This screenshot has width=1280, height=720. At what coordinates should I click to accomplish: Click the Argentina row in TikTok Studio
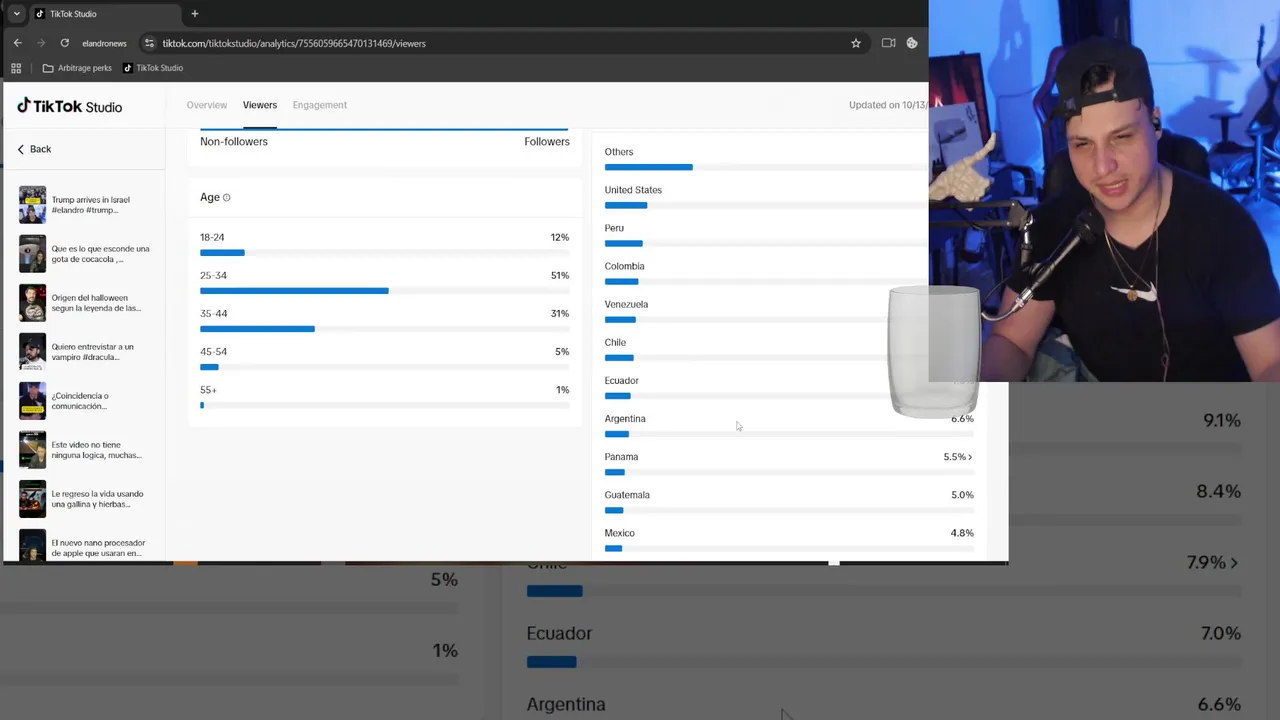point(789,425)
